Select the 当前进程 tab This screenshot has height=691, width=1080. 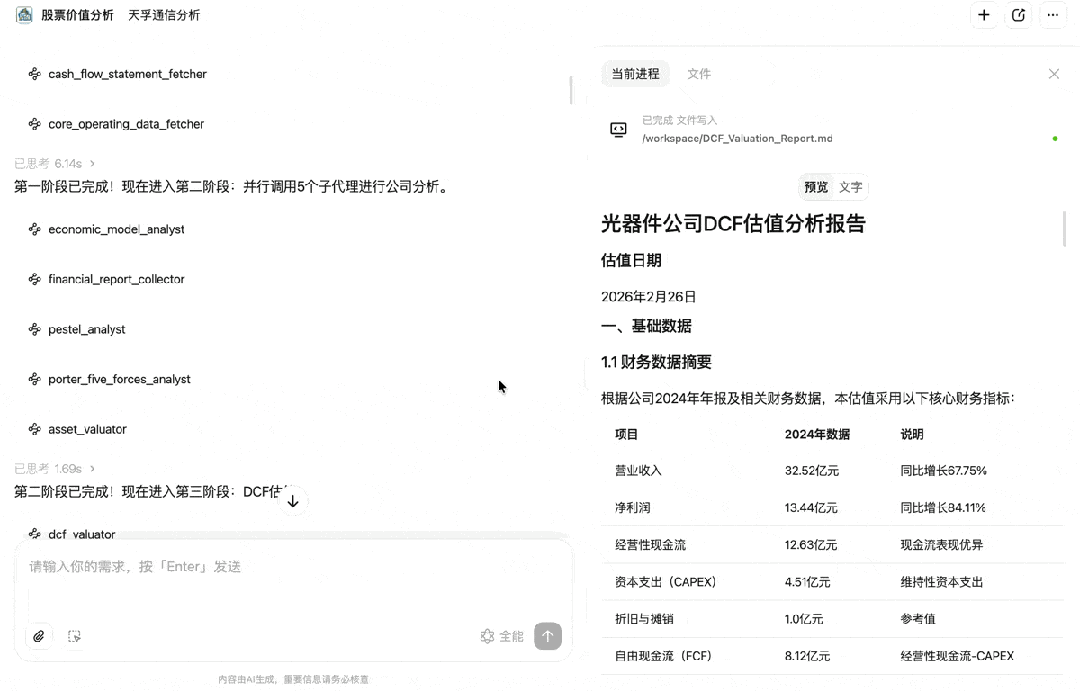click(635, 73)
